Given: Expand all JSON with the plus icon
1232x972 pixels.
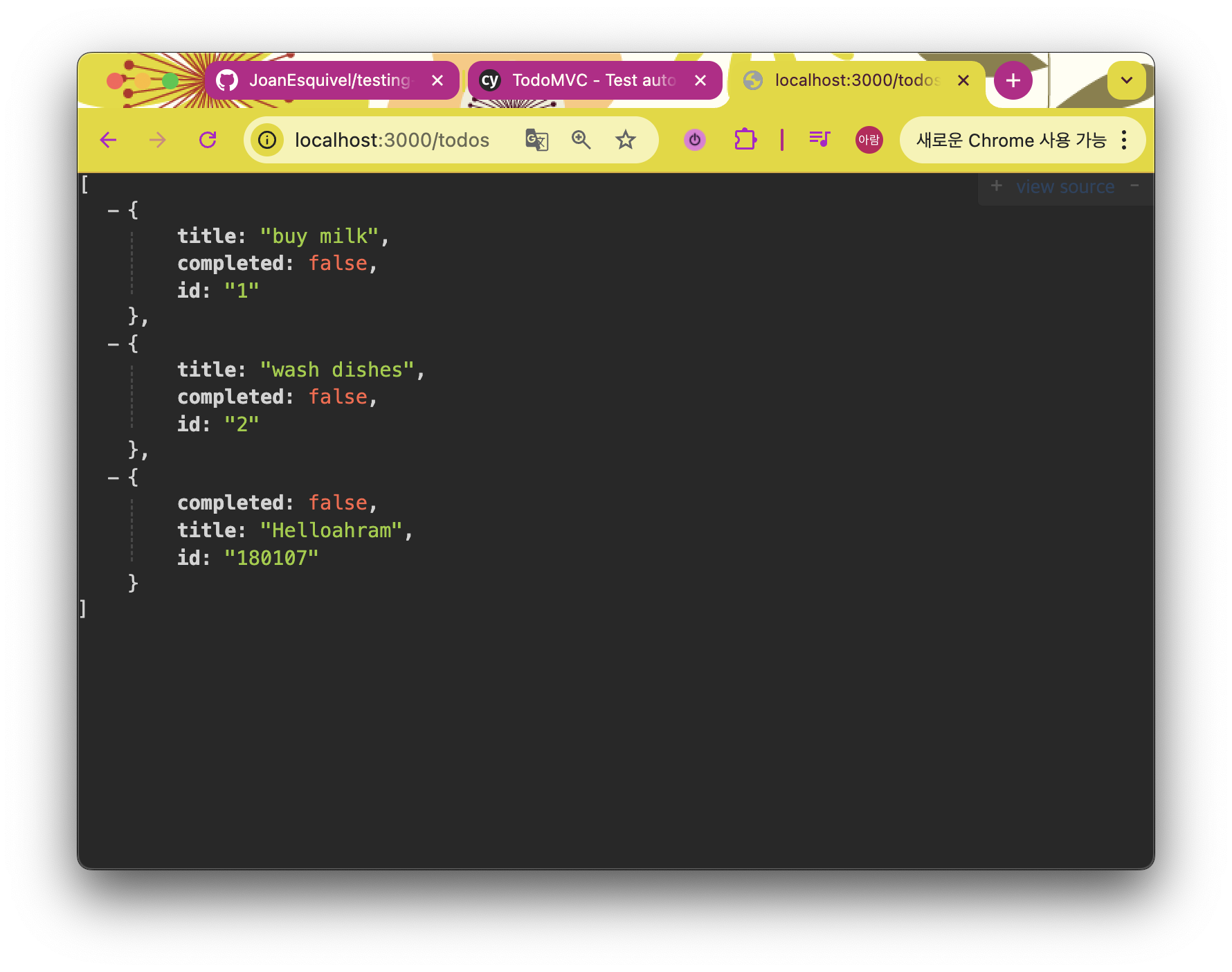Looking at the screenshot, I should click(997, 186).
